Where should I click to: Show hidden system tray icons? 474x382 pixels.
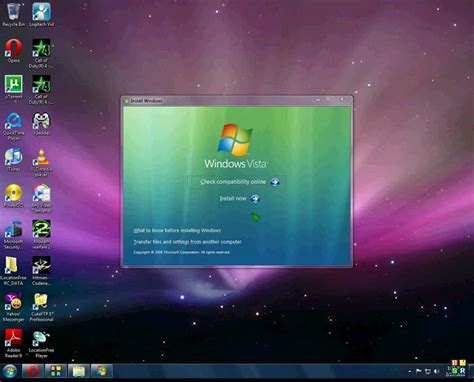point(410,371)
